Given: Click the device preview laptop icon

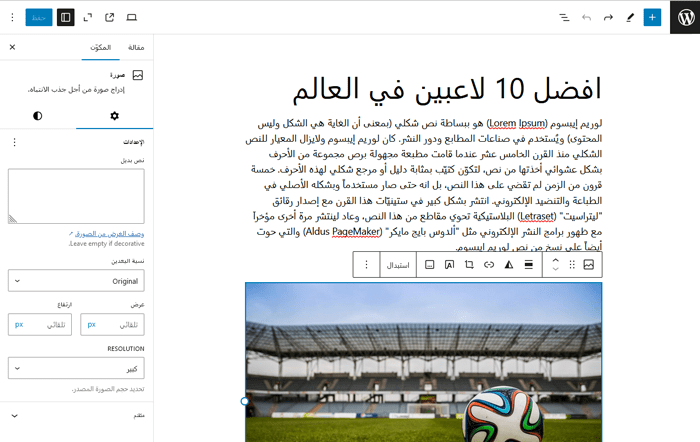Looking at the screenshot, I should (x=131, y=17).
